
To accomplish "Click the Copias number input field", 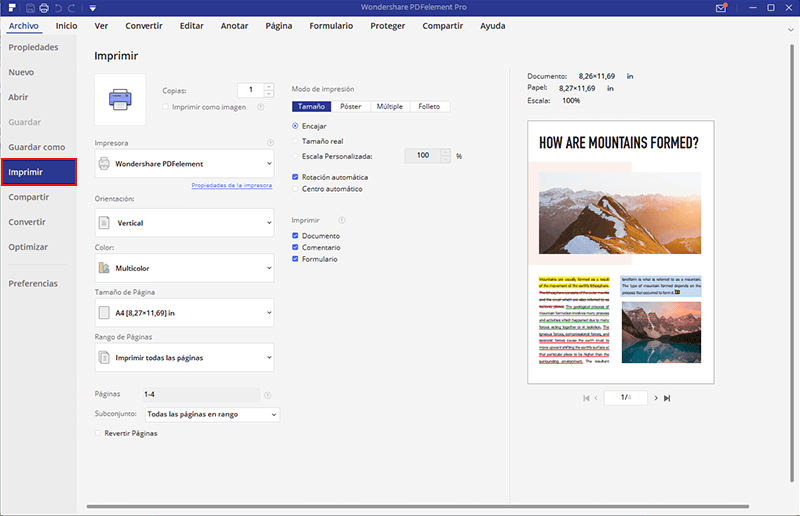I will pyautogui.click(x=251, y=90).
